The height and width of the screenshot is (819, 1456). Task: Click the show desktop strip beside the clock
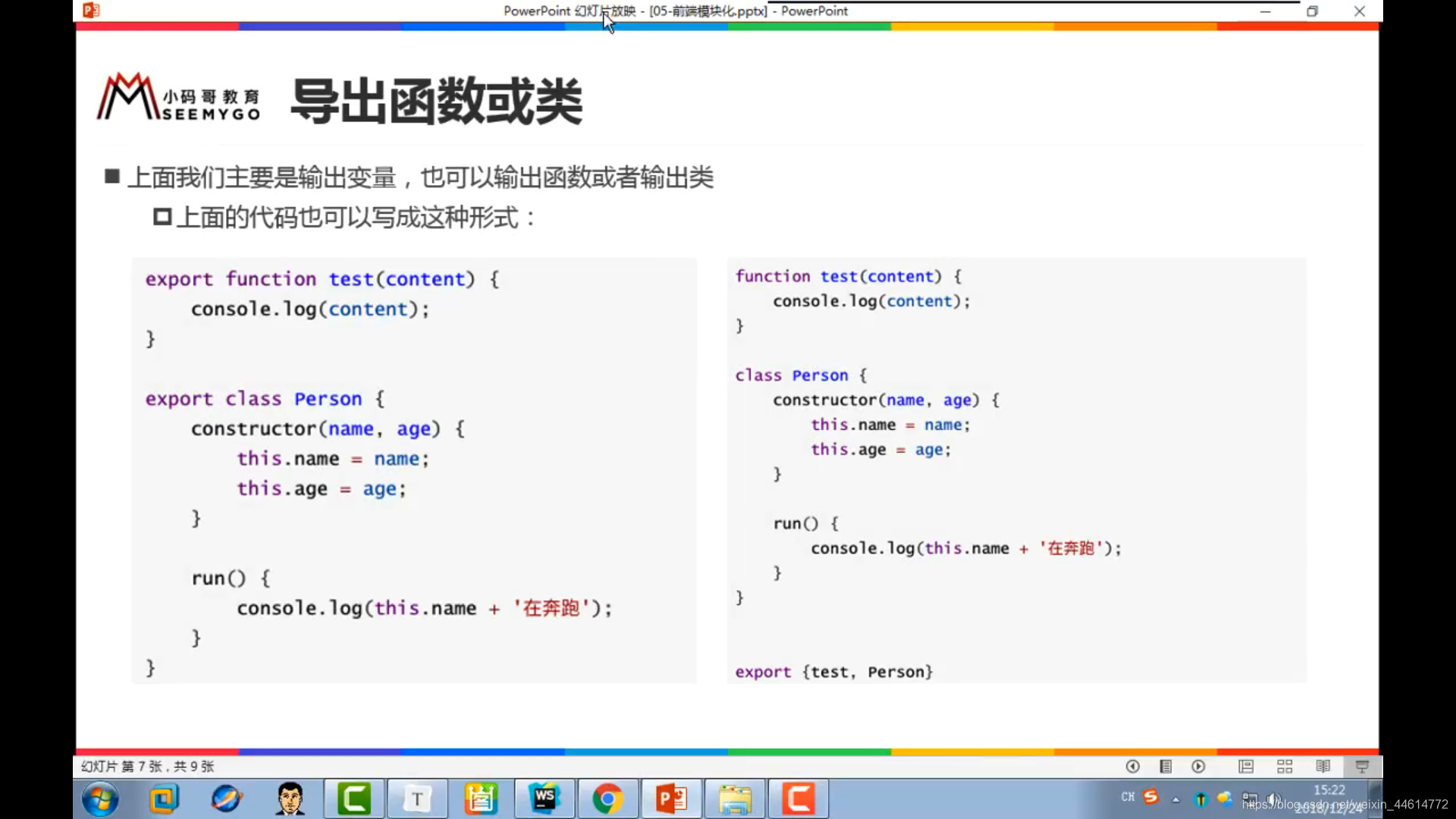(1376, 799)
